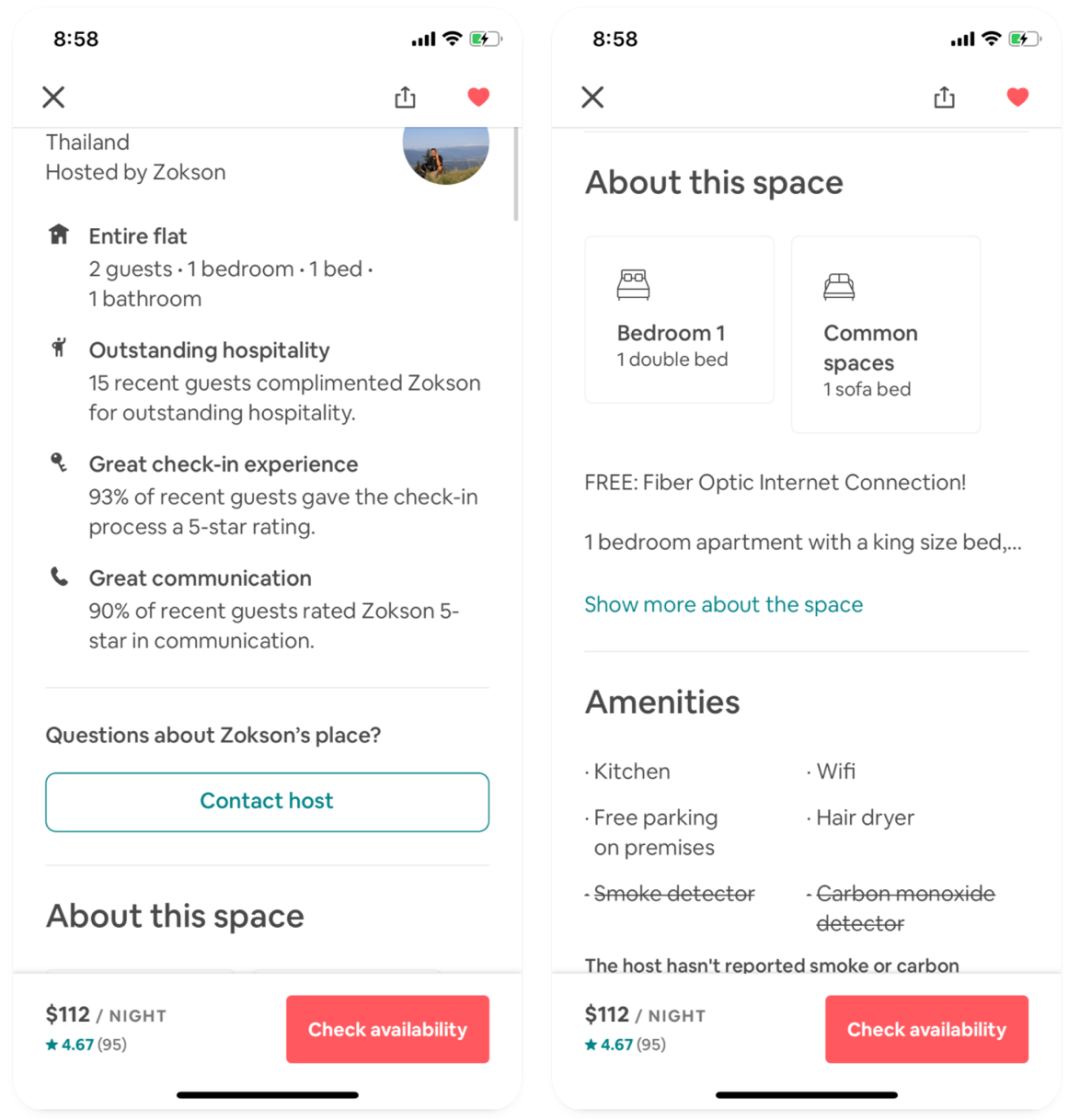1080x1120 pixels.
Task: Toggle the red heart favorite on left screen
Action: [479, 97]
